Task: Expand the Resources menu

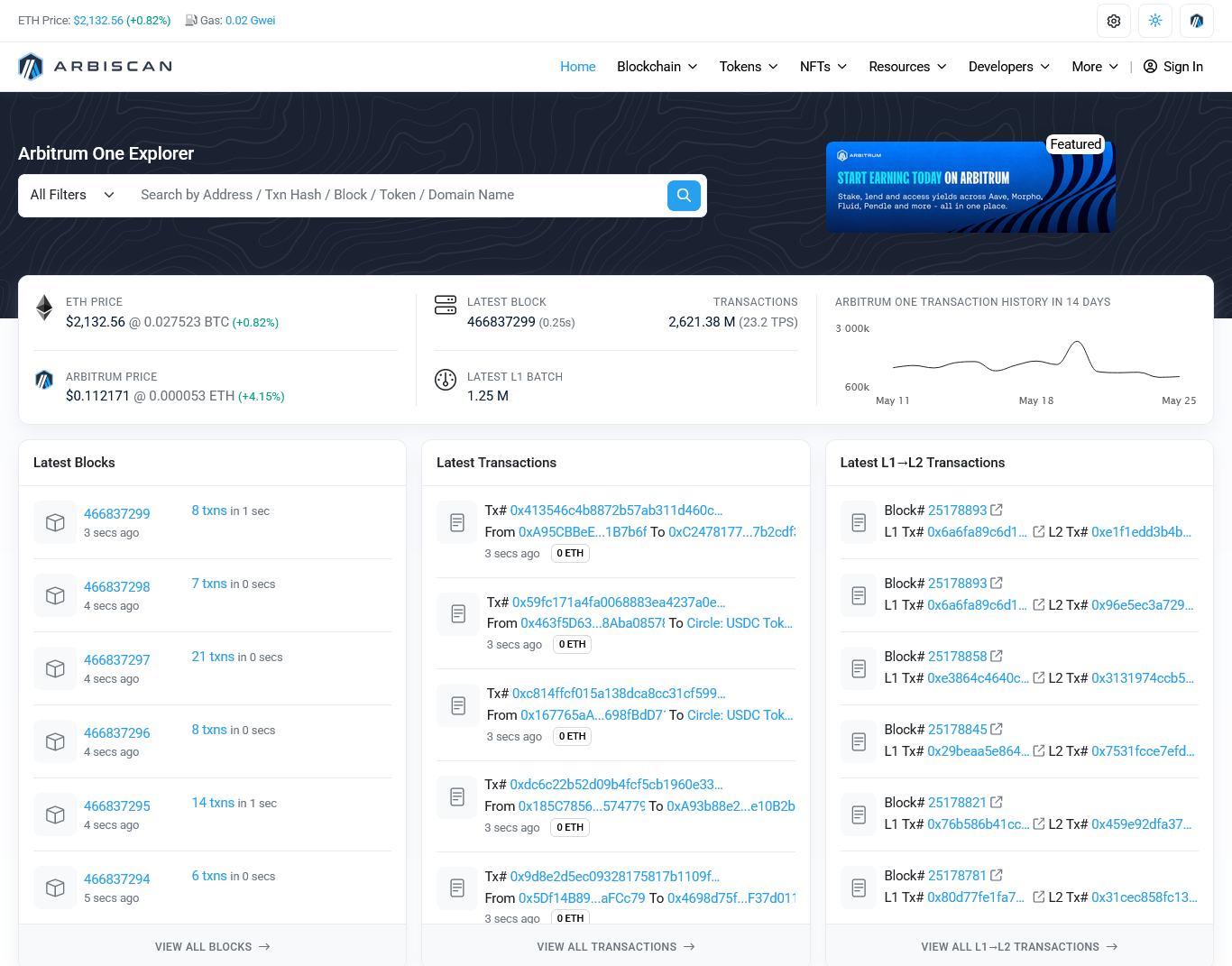Action: click(x=907, y=67)
